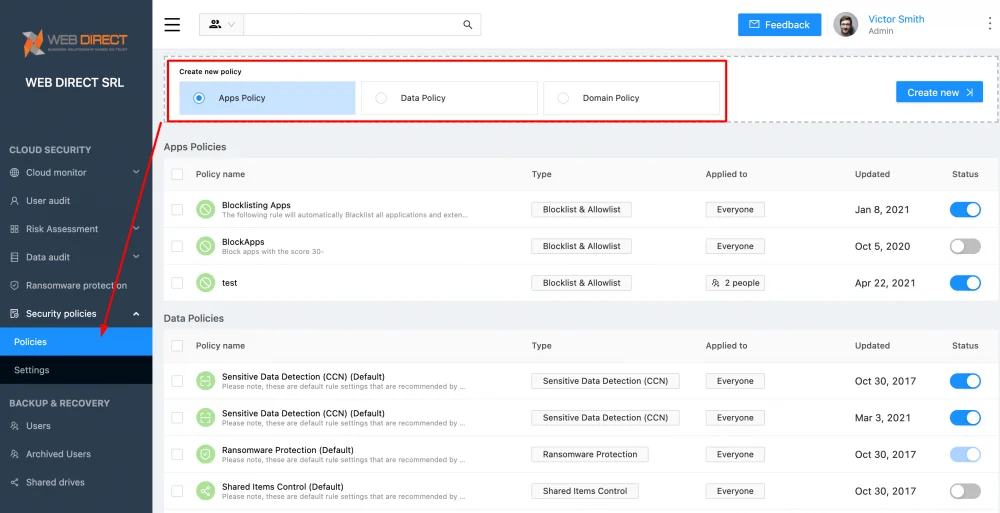Click the Ransomware Protection type tag
1000x513 pixels.
590,454
